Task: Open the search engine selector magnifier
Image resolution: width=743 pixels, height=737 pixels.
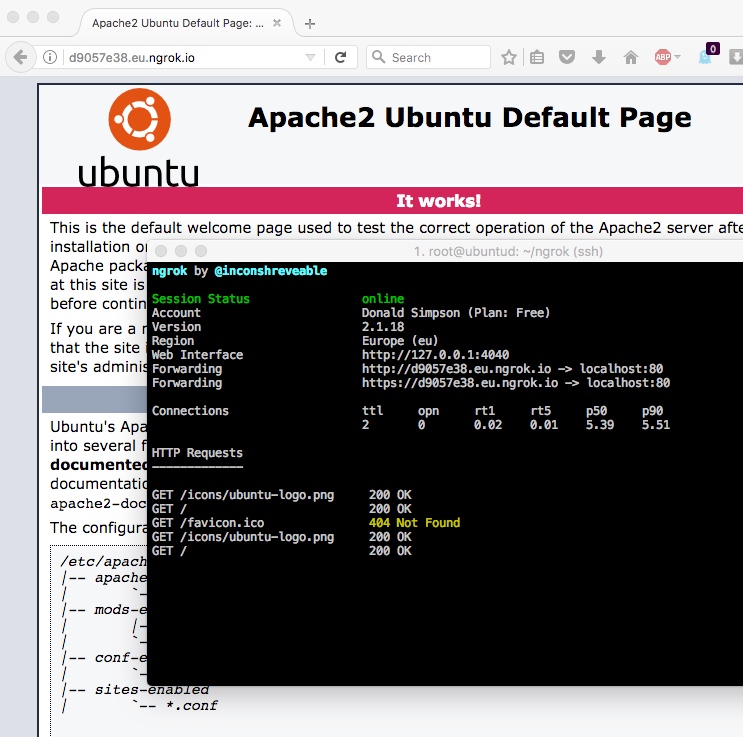Action: (x=379, y=58)
